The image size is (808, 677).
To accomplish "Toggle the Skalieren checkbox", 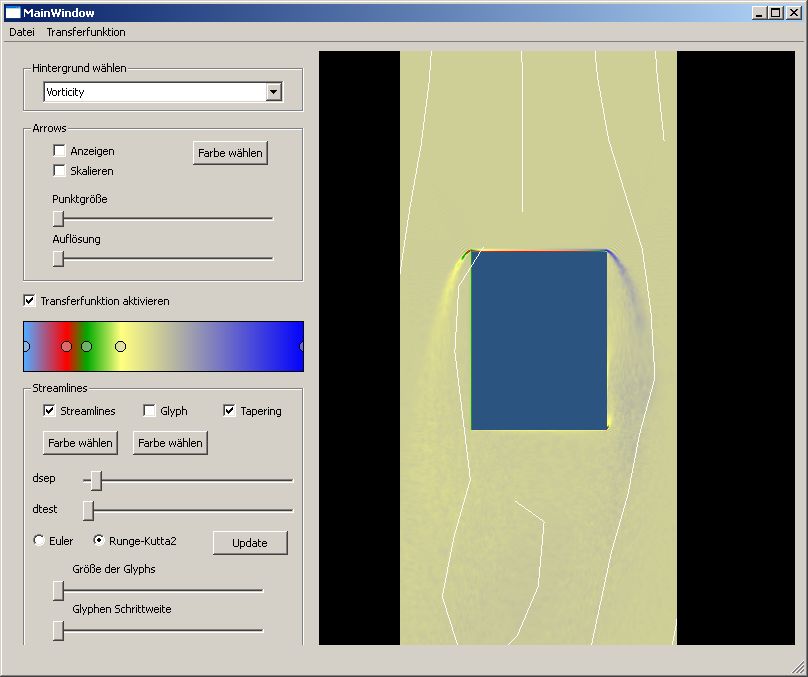I will [59, 171].
